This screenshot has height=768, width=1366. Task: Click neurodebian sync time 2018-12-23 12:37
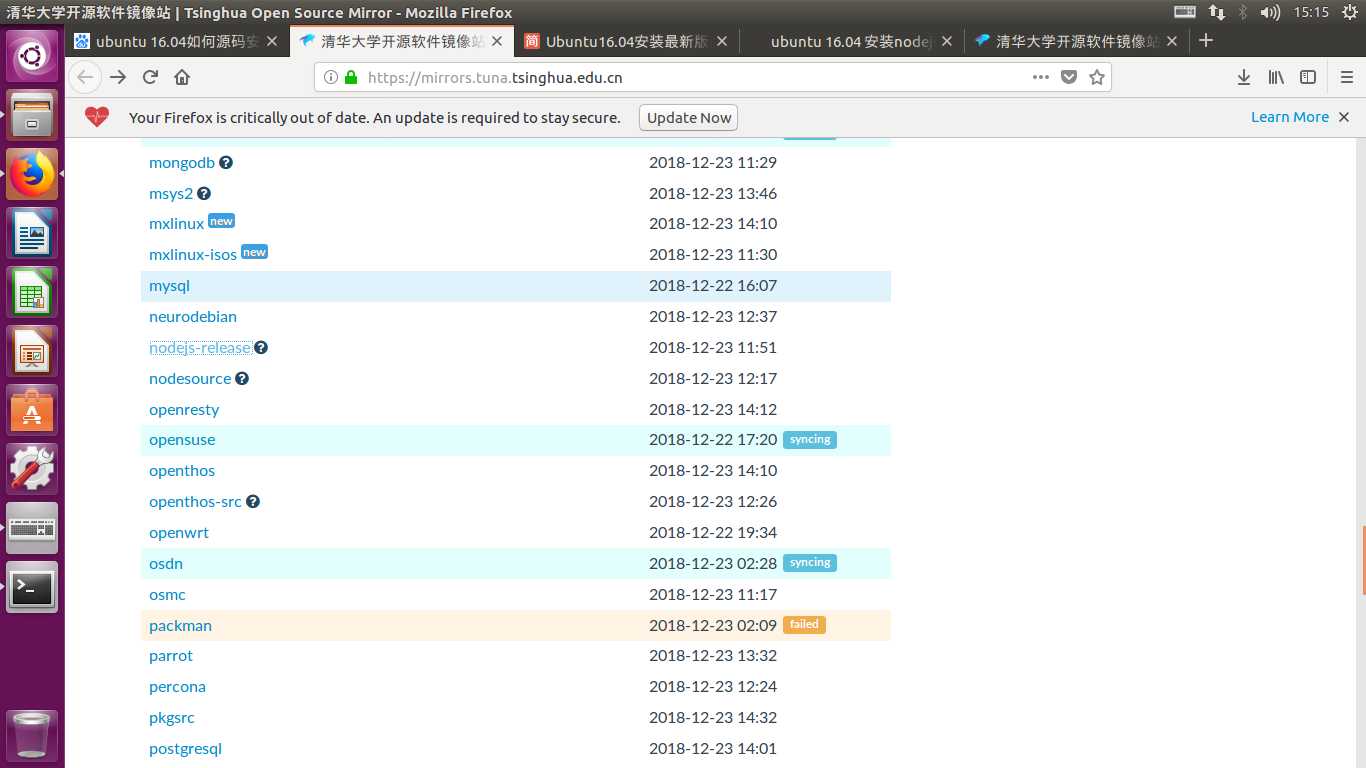[x=713, y=316]
